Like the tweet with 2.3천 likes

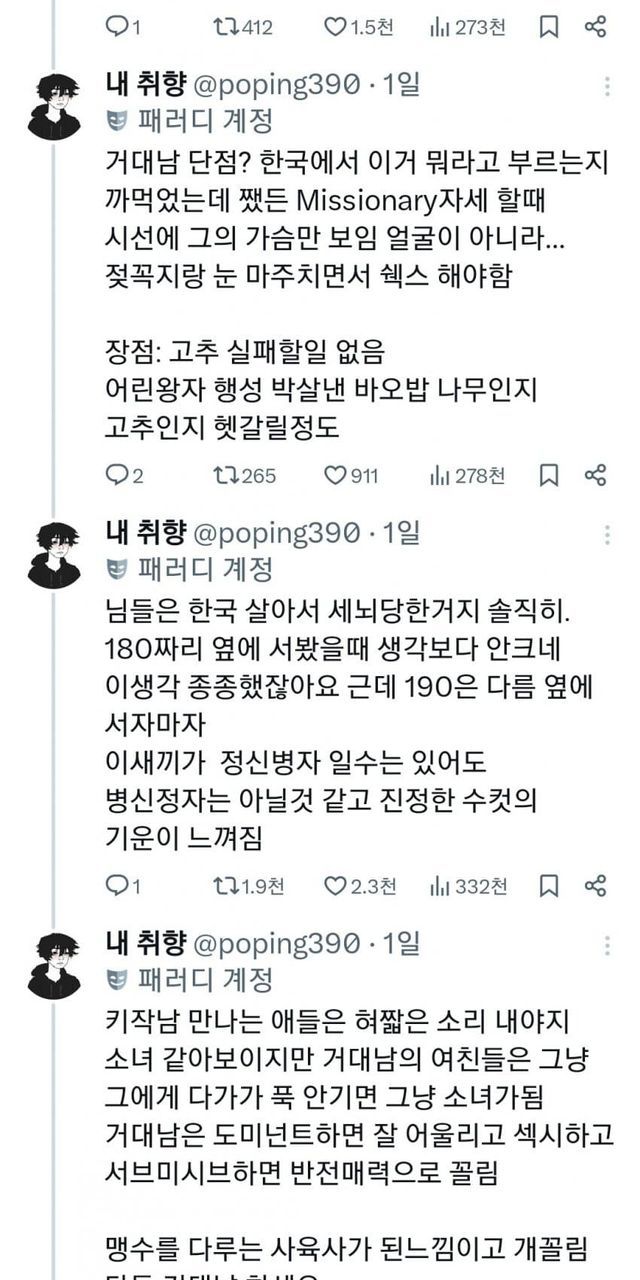point(334,885)
